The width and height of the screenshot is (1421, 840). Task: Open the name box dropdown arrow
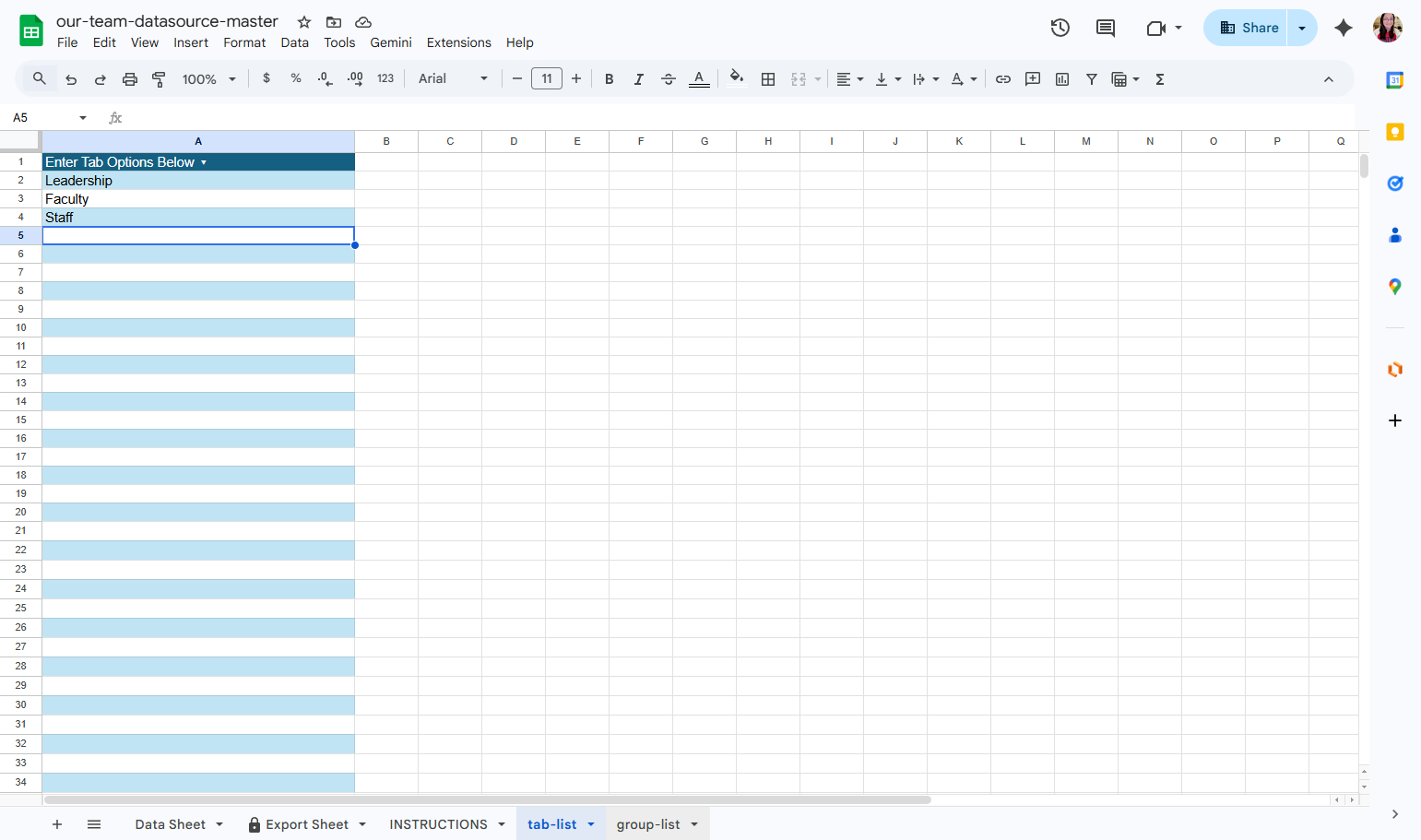[x=83, y=118]
